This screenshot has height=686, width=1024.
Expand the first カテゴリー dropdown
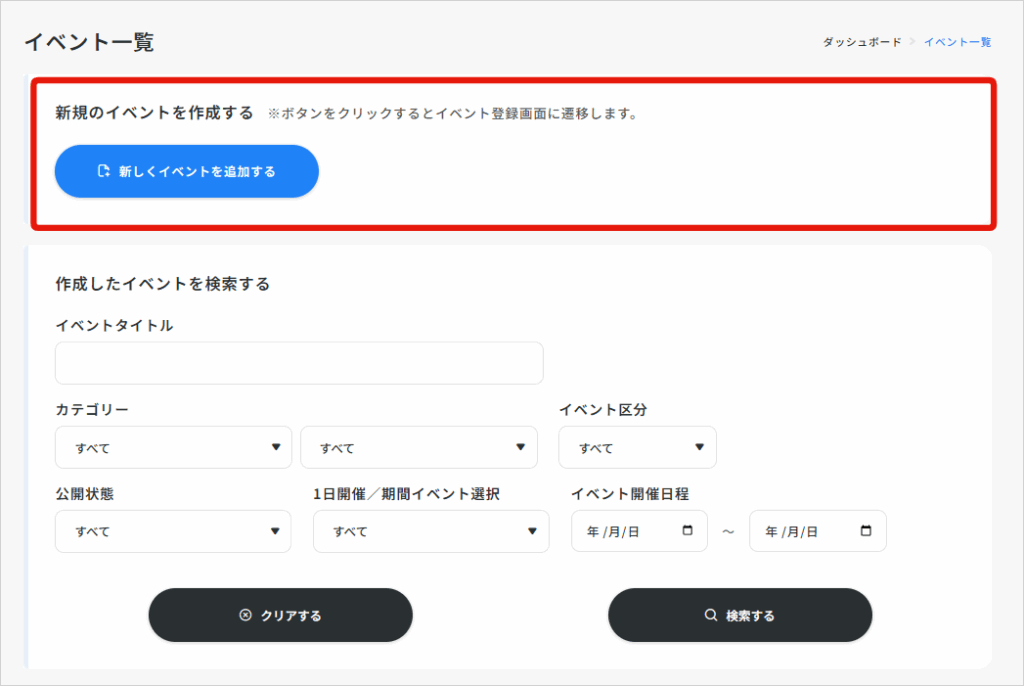pos(173,447)
